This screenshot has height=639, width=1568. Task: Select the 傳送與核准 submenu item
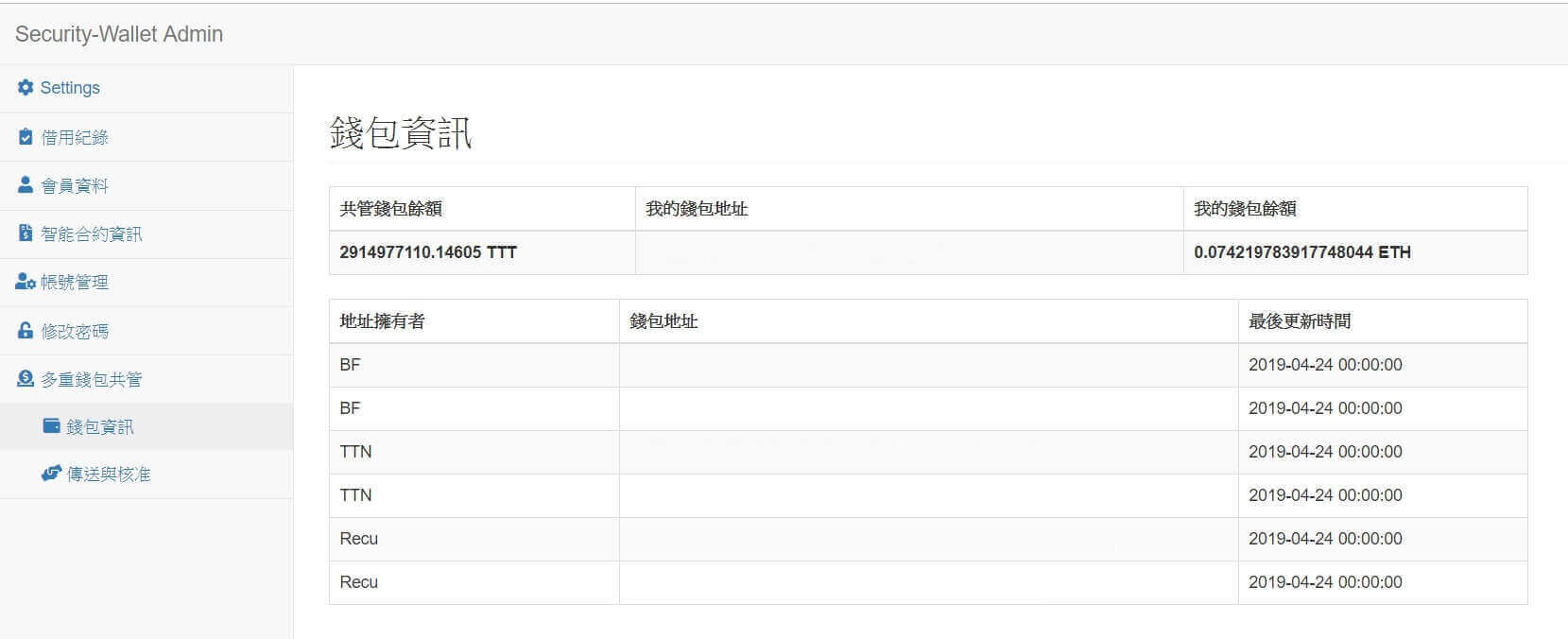[x=109, y=475]
